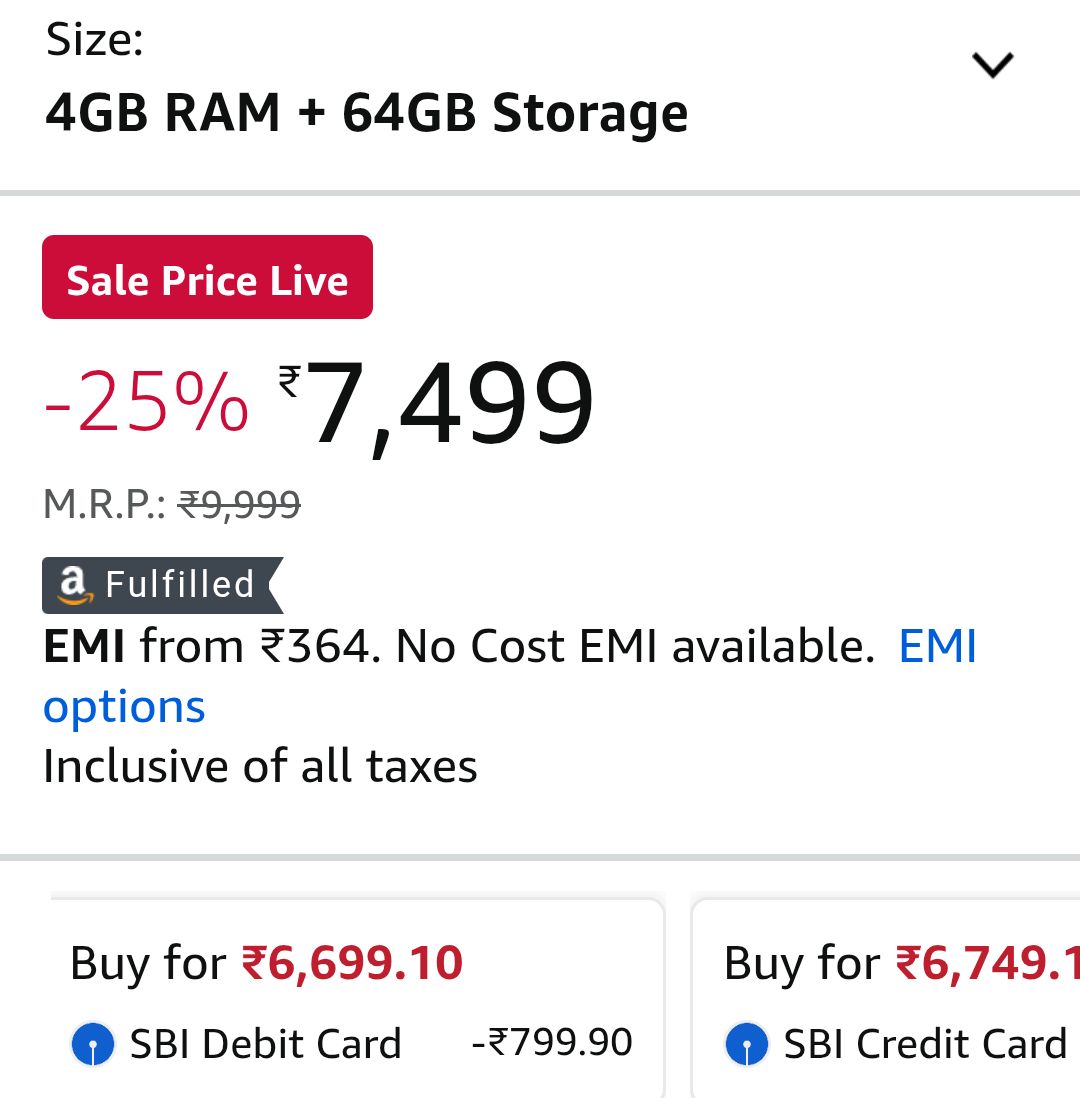Click the Amazon smile logo in badge
The height and width of the screenshot is (1098, 1080).
(x=73, y=585)
